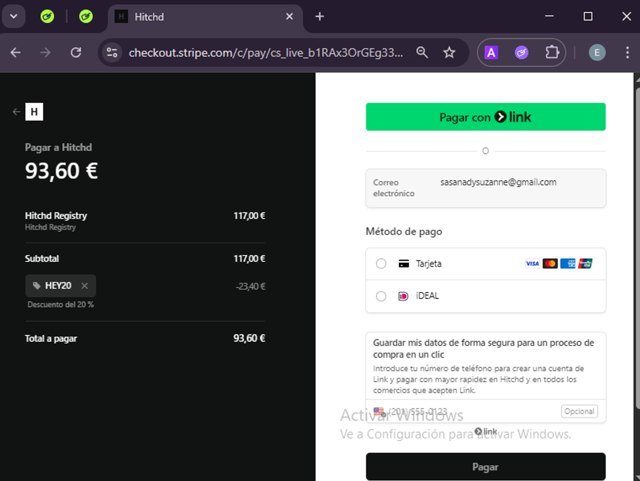Screen dimensions: 640x481
Task: Click the Tarjeta card icon
Action: [404, 264]
